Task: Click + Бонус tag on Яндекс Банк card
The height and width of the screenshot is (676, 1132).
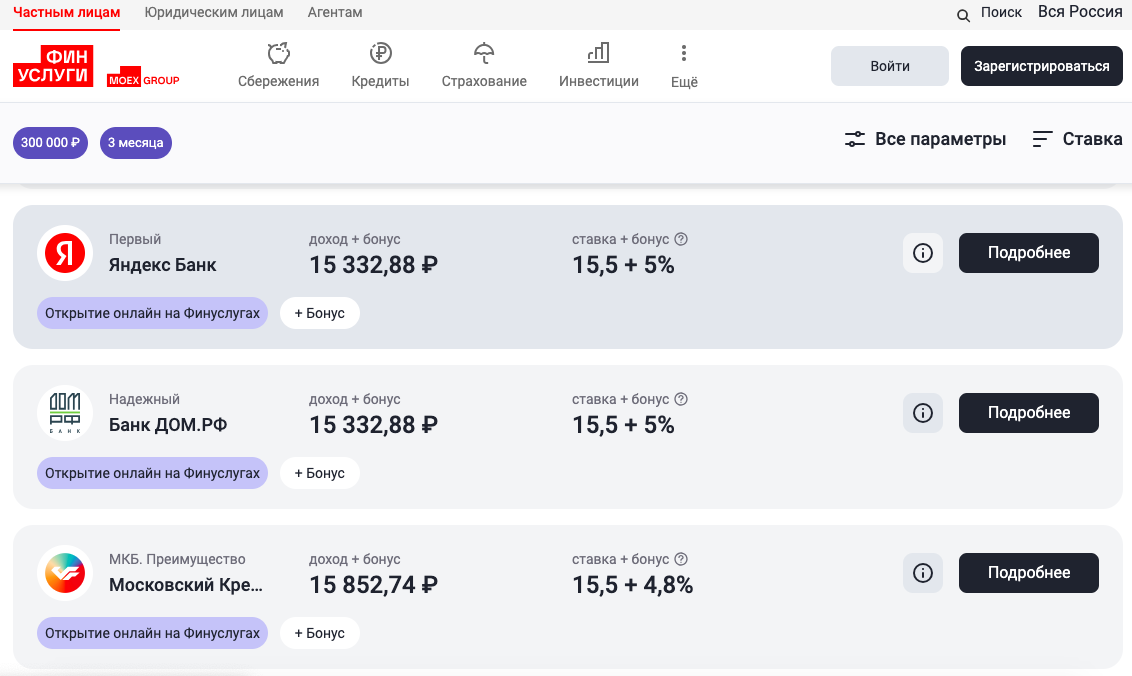Action: click(320, 313)
